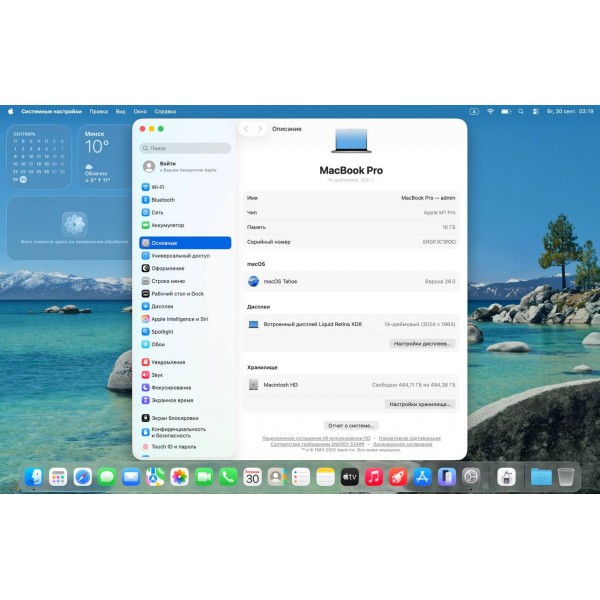Image resolution: width=600 pixels, height=600 pixels.
Task: Select Аккумулятор in the sidebar
Action: pos(167,225)
